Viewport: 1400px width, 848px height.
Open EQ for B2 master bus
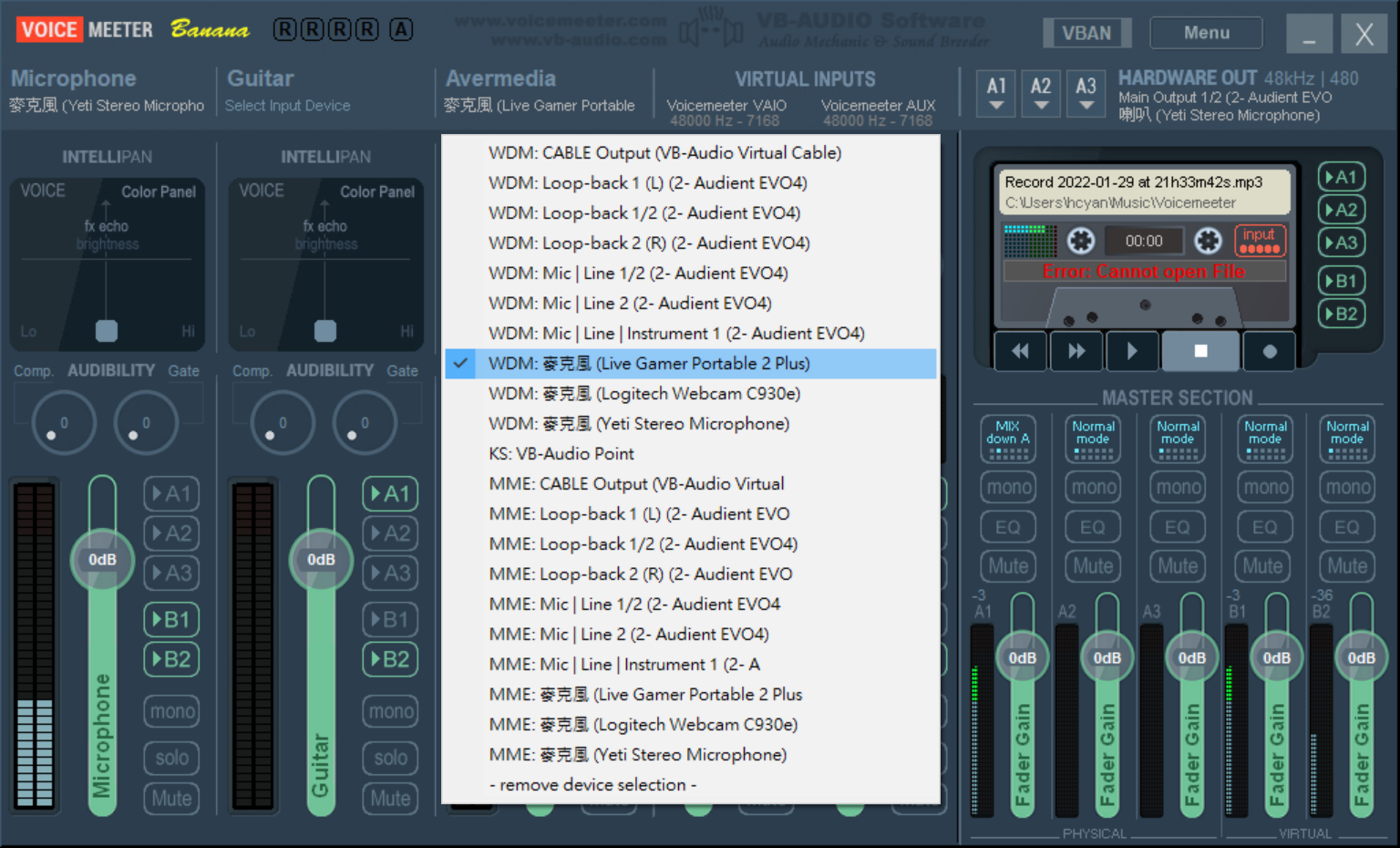pyautogui.click(x=1347, y=527)
